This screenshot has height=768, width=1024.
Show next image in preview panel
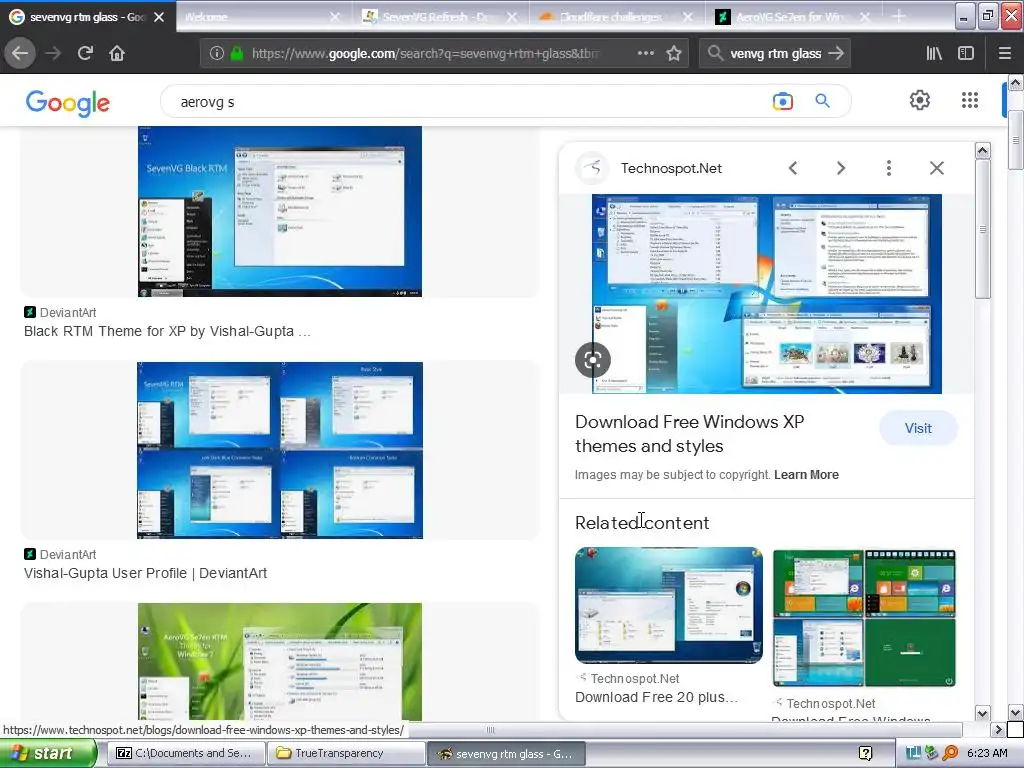coord(840,168)
